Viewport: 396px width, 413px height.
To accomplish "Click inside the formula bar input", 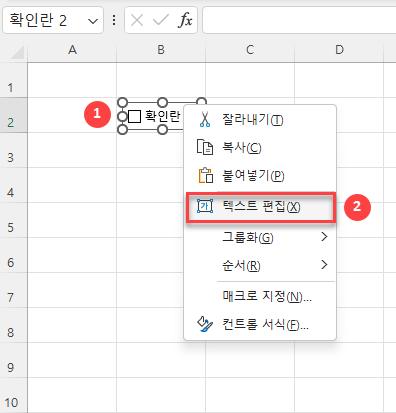I will [299, 21].
